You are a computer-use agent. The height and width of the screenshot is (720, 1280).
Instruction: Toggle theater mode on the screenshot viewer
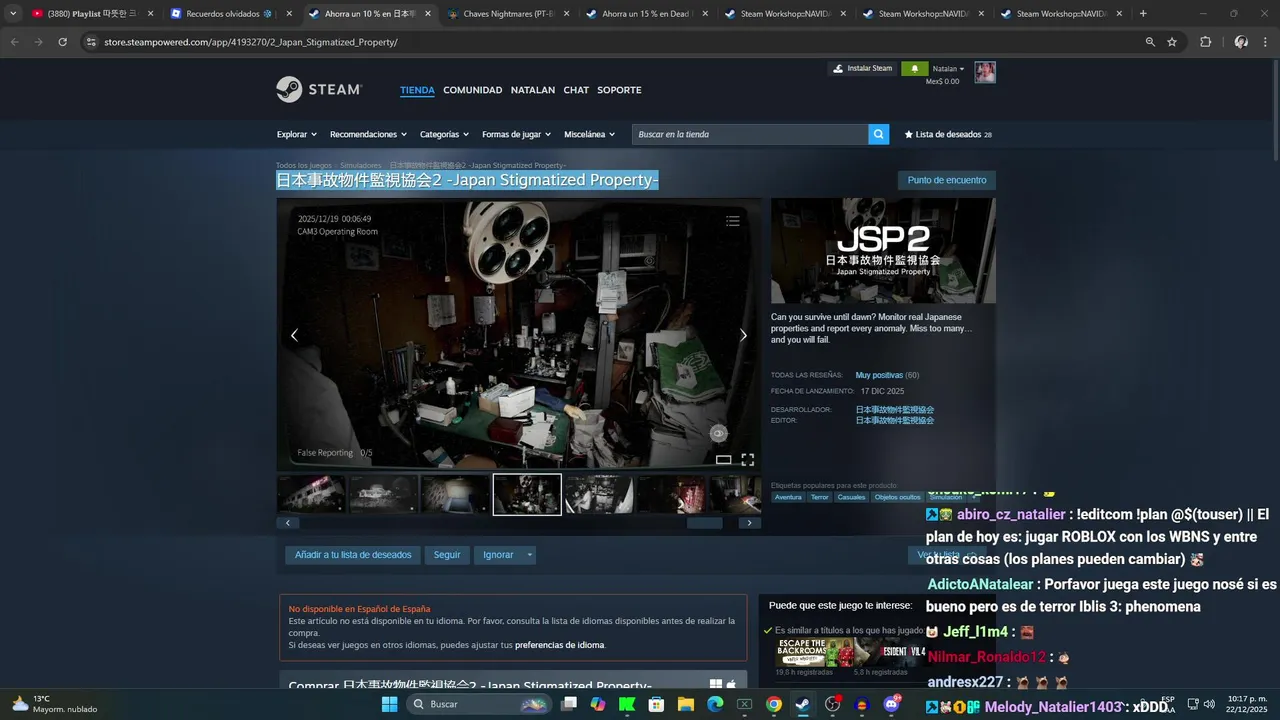tap(723, 459)
